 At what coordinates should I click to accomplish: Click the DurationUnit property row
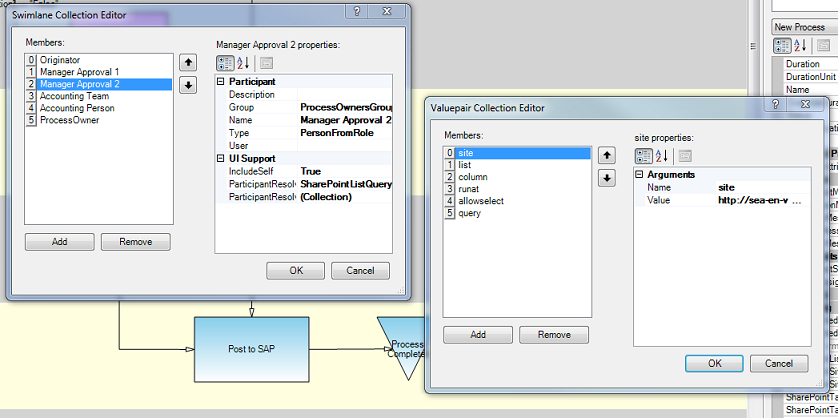click(810, 77)
